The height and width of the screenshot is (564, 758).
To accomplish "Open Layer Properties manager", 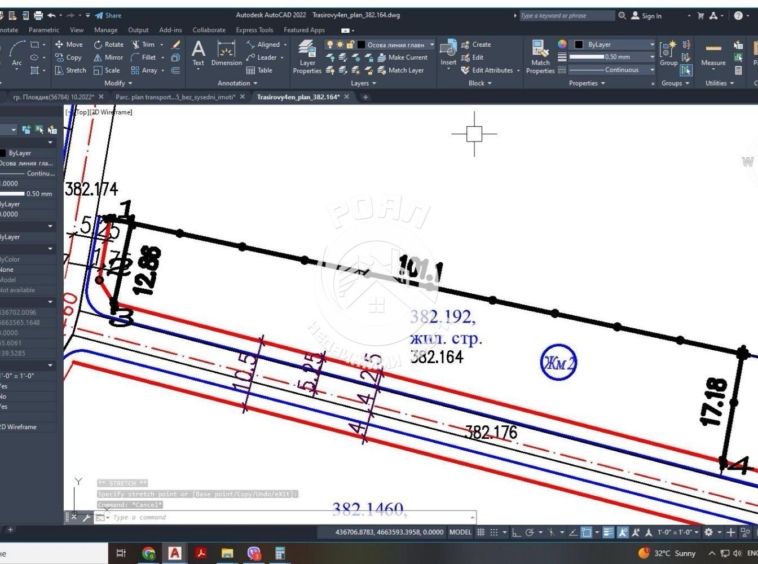I will pyautogui.click(x=307, y=57).
